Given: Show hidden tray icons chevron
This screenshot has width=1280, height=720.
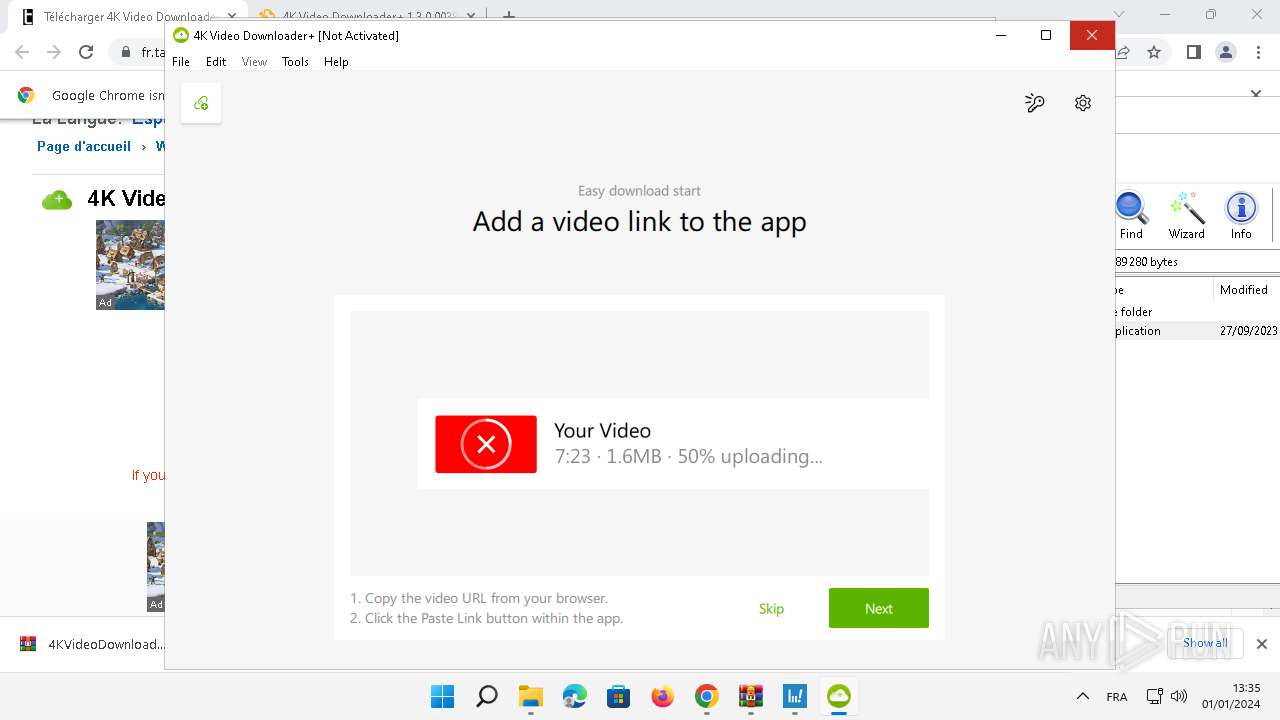Looking at the screenshot, I should click(1082, 696).
